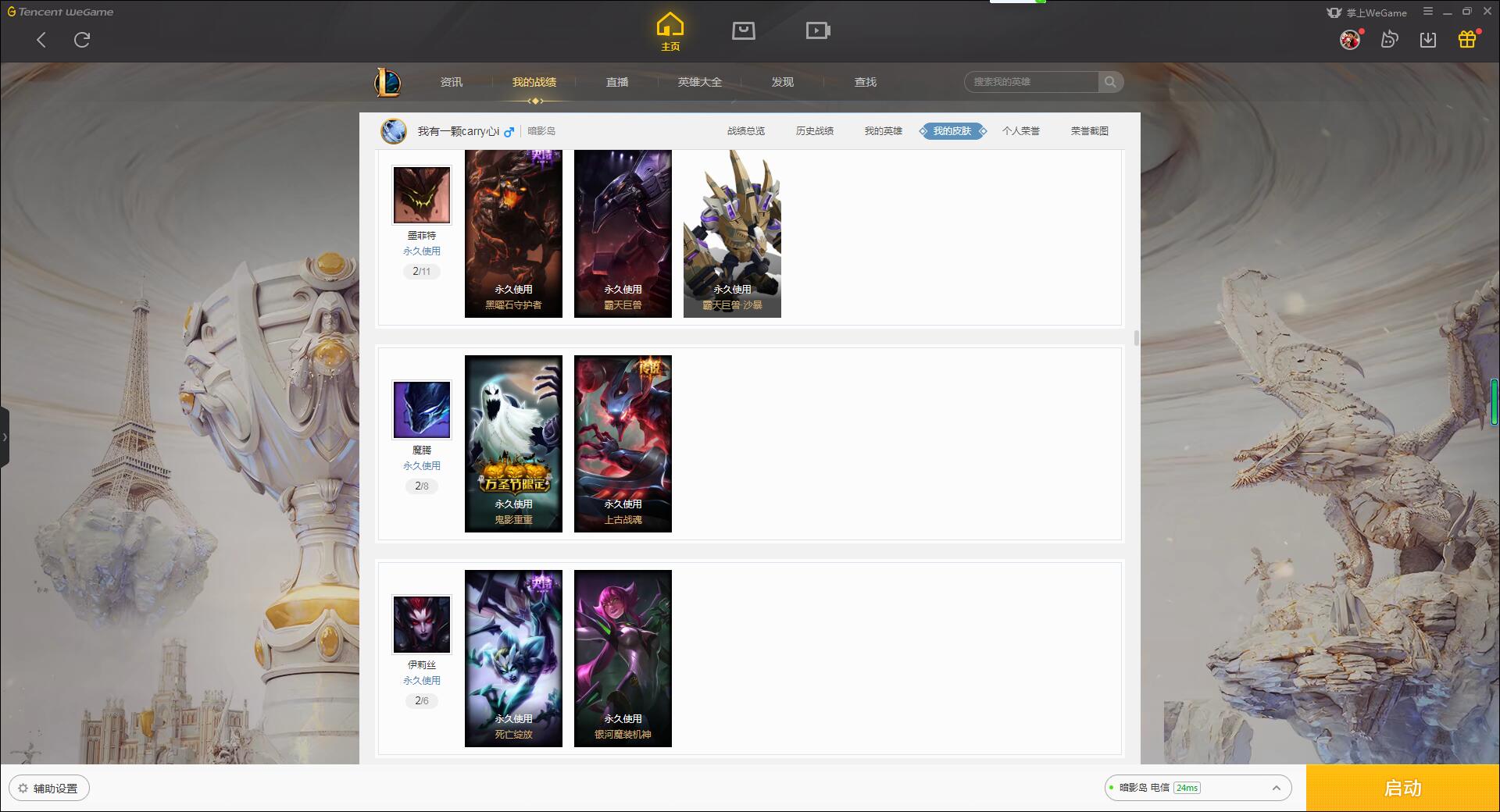Switch to 发现 tab

[x=782, y=82]
